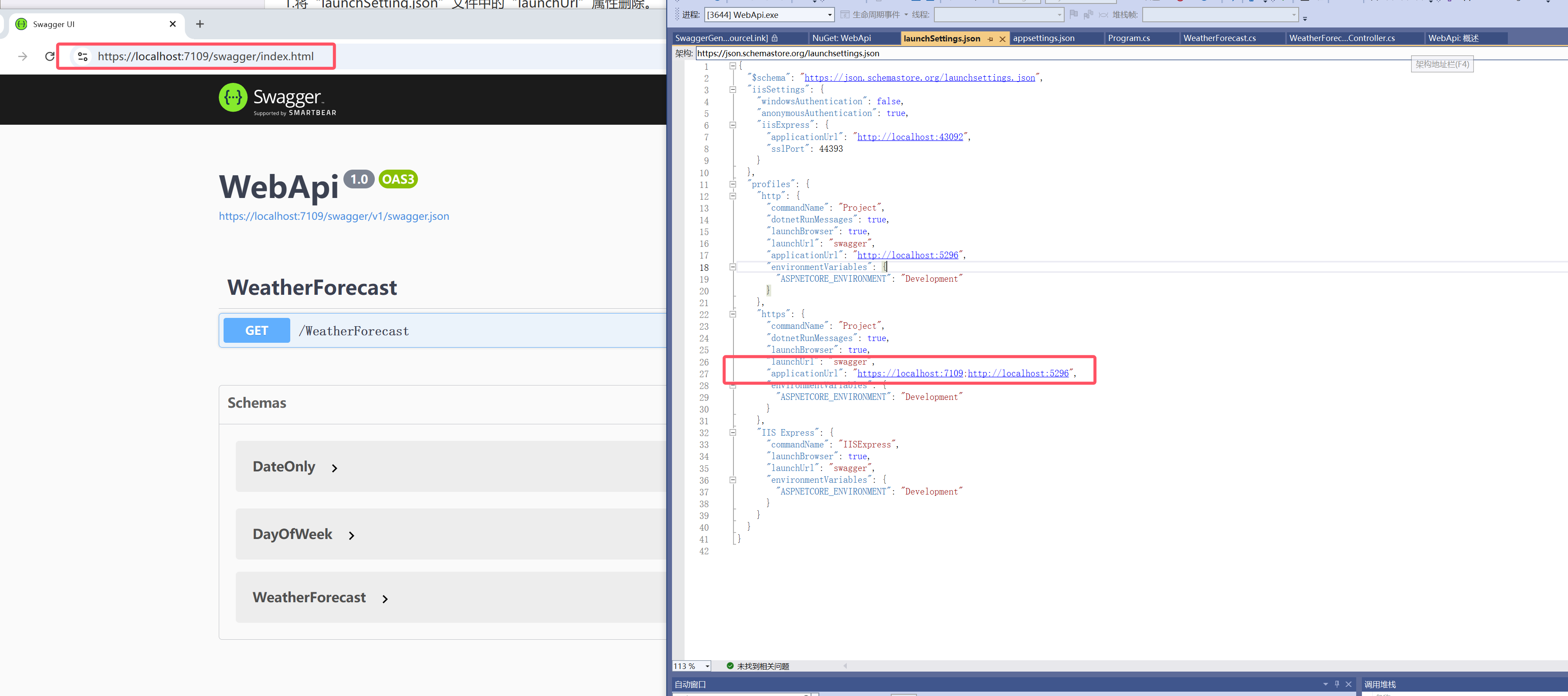The height and width of the screenshot is (696, 1568).
Task: Open a new browser tab
Action: tap(200, 24)
